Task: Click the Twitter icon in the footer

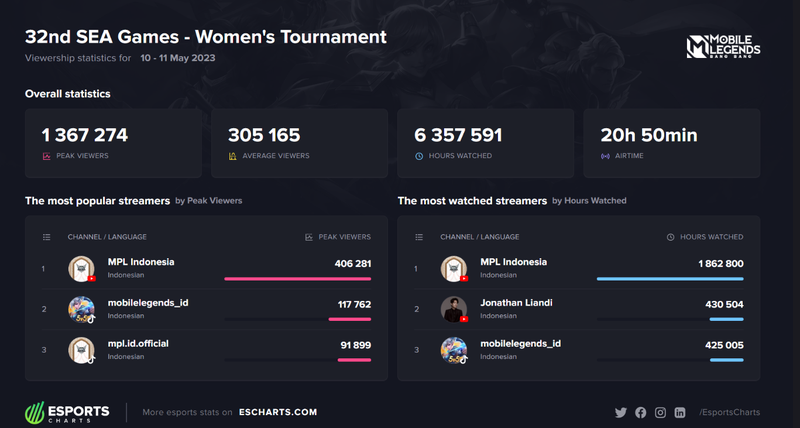Action: [620, 412]
